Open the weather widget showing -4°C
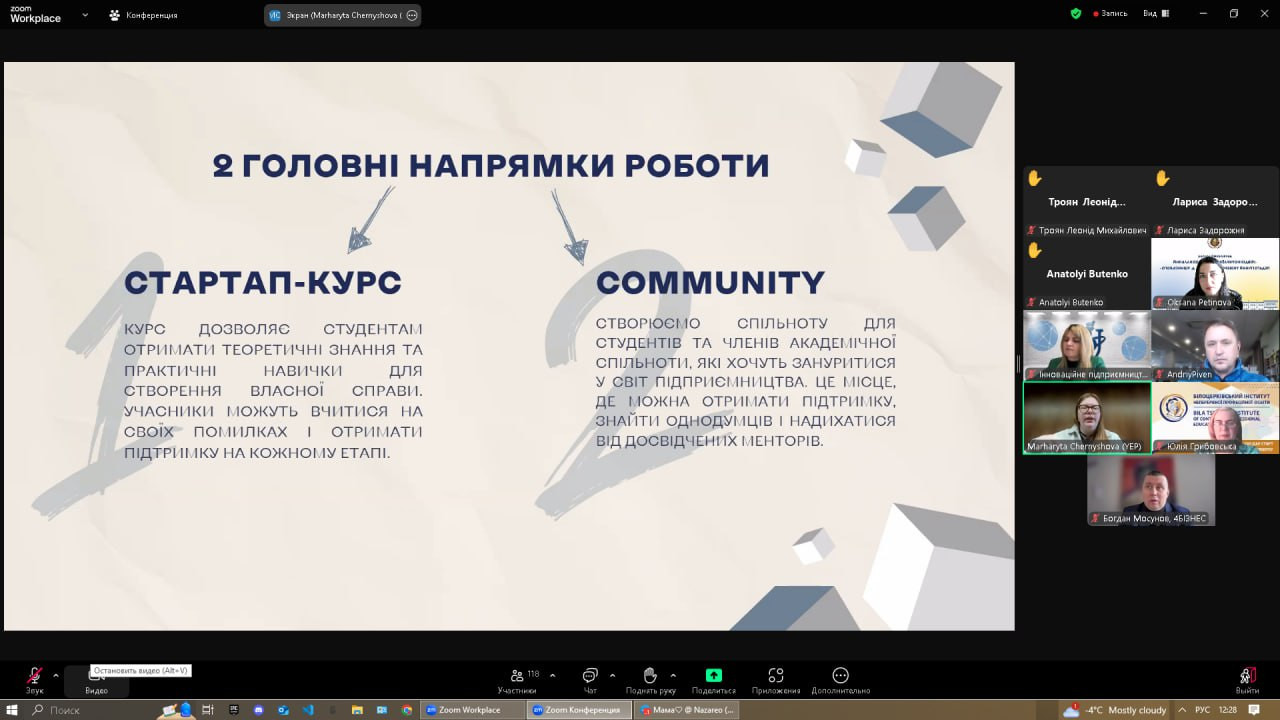Screen dimensions: 1280x720 click(x=1115, y=710)
